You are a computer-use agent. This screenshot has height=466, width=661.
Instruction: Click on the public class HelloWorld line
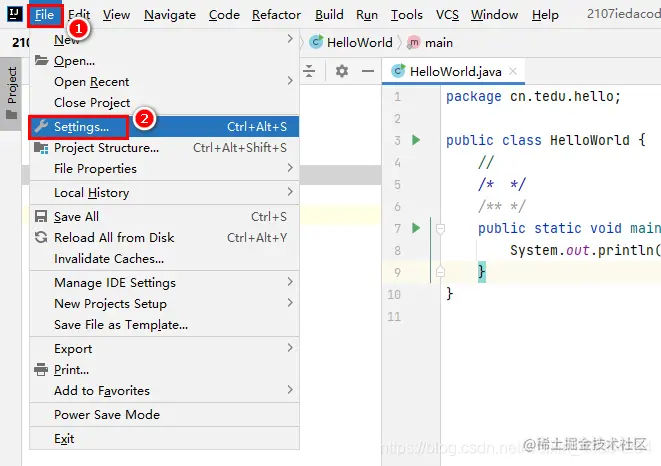point(545,140)
